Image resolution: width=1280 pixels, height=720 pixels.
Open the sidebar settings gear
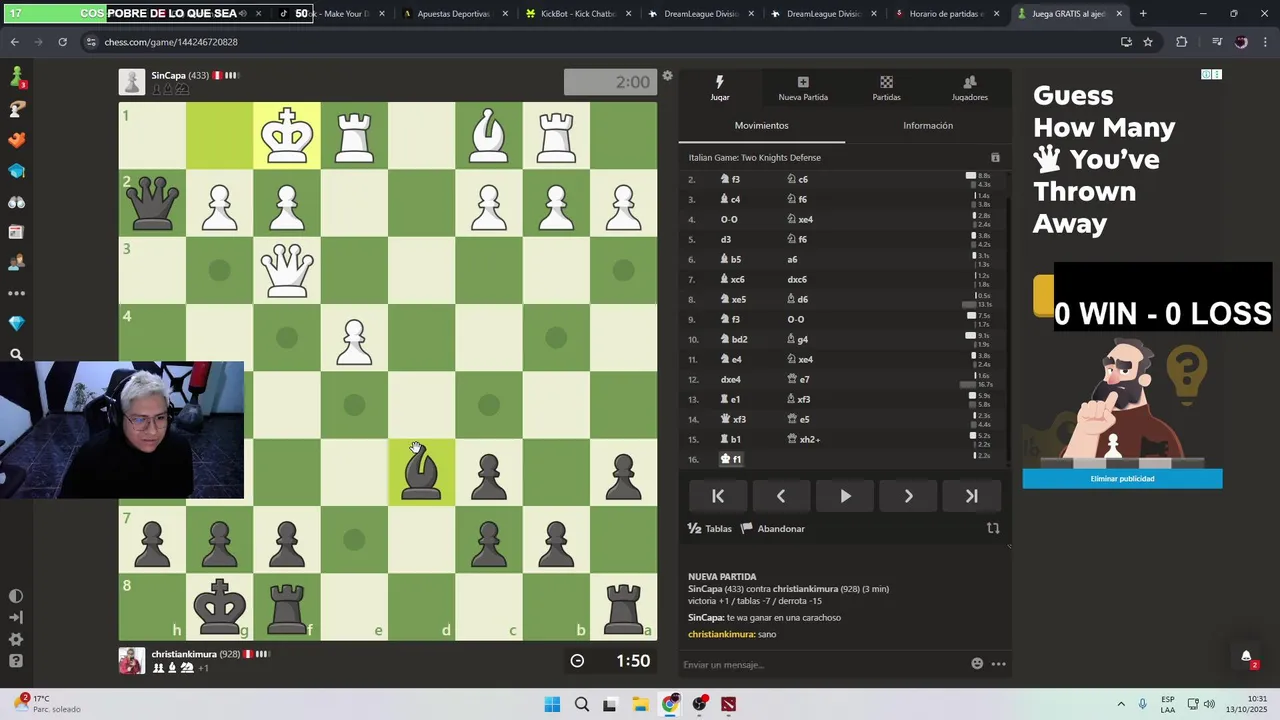(16, 640)
